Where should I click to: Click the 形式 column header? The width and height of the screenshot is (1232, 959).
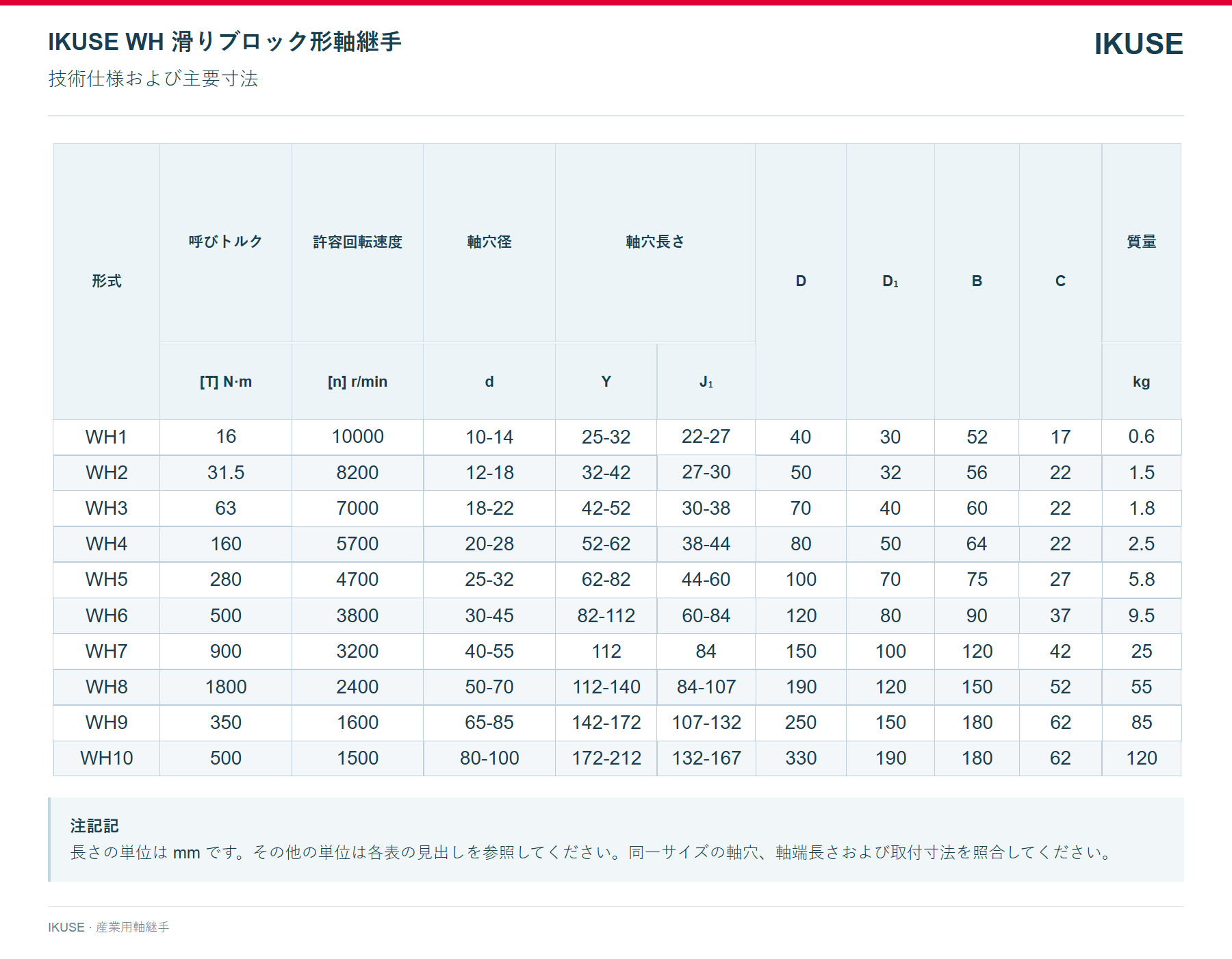[x=107, y=281]
